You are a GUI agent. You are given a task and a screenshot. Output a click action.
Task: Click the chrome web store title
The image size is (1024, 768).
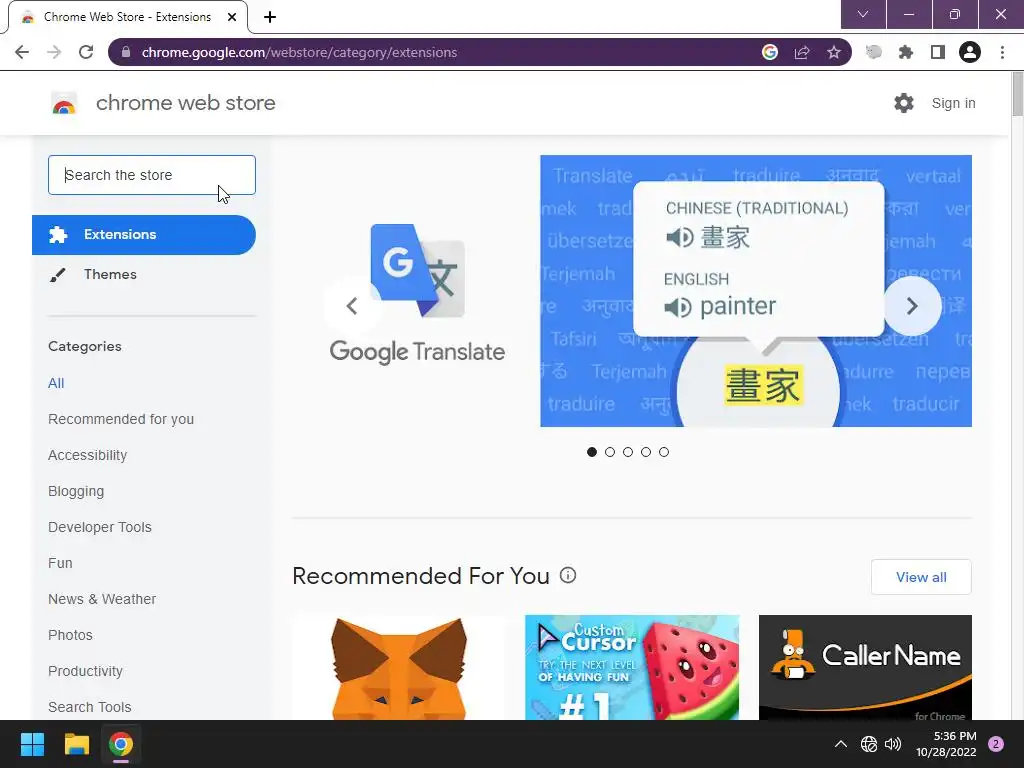185,103
